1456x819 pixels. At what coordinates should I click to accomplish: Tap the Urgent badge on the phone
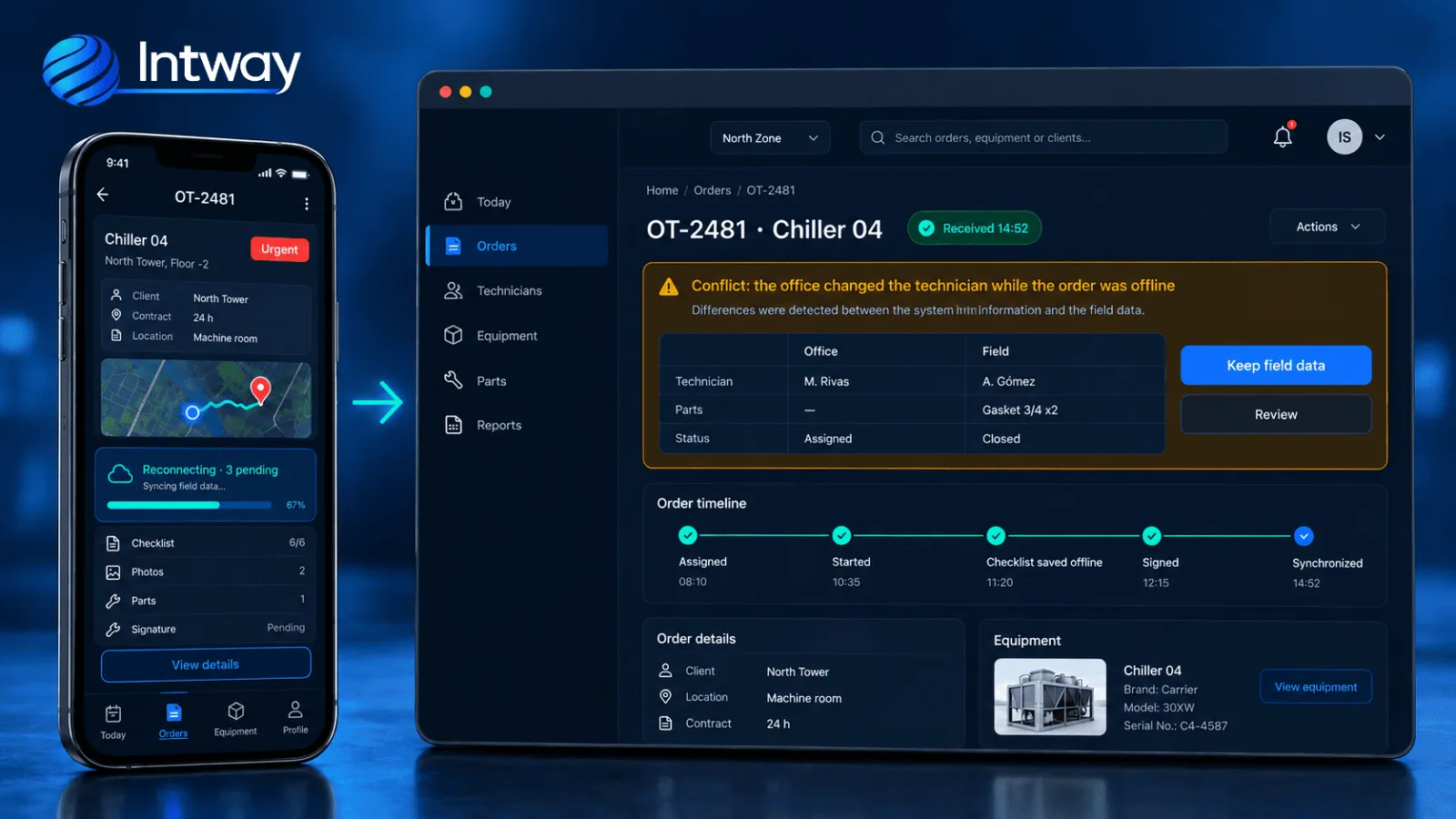tap(279, 249)
